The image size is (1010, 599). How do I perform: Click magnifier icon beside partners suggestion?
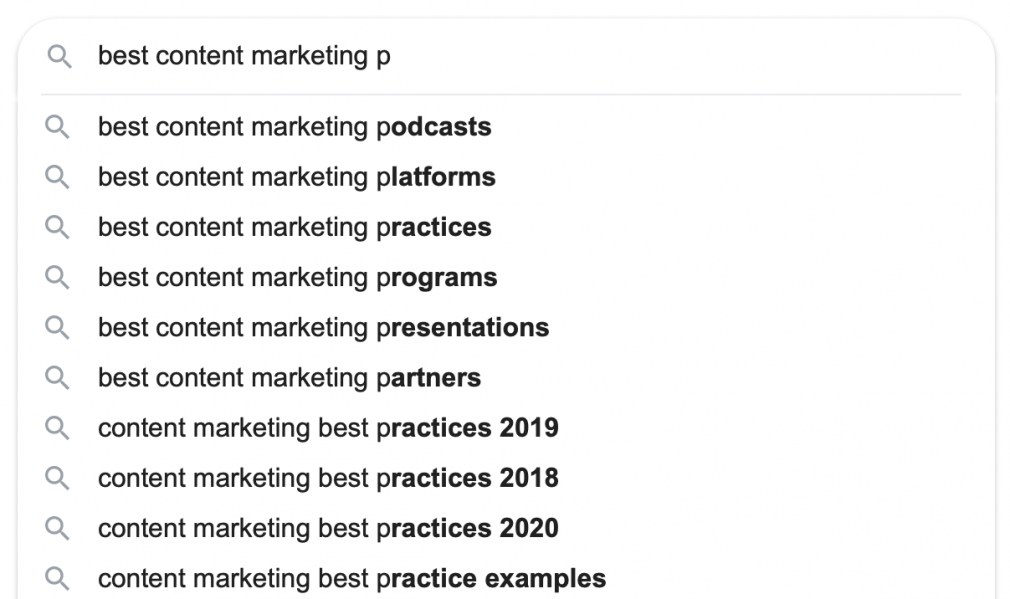pos(57,378)
